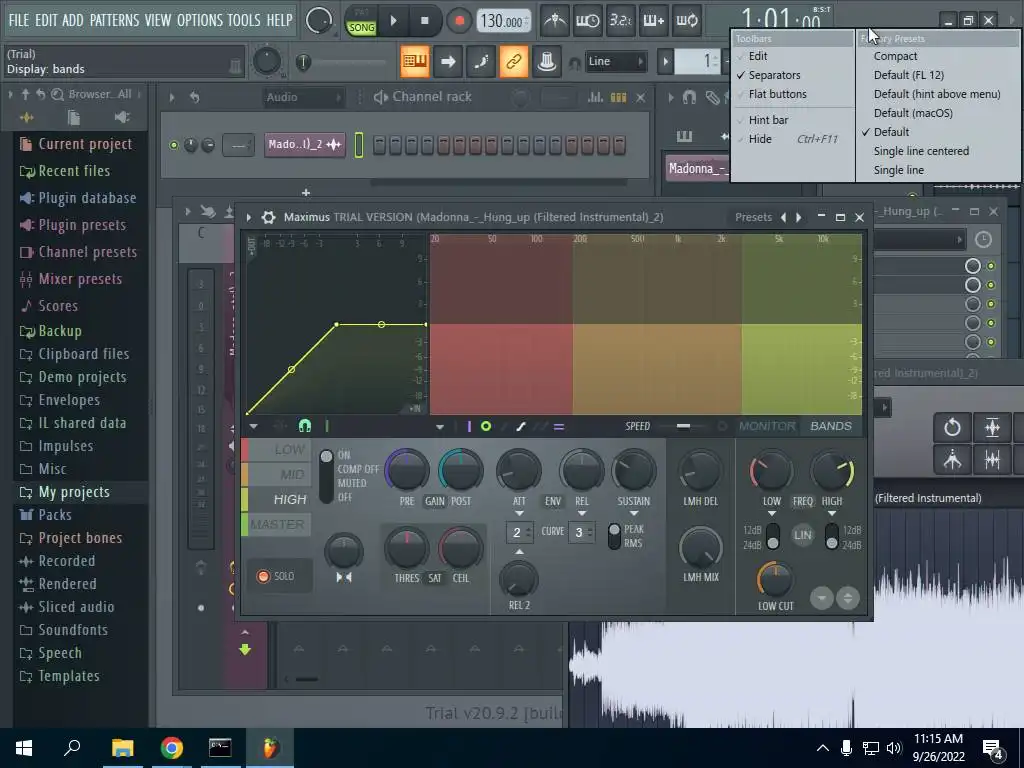Click Hide toolbars option
Screen dimensions: 1024x768
coord(760,139)
